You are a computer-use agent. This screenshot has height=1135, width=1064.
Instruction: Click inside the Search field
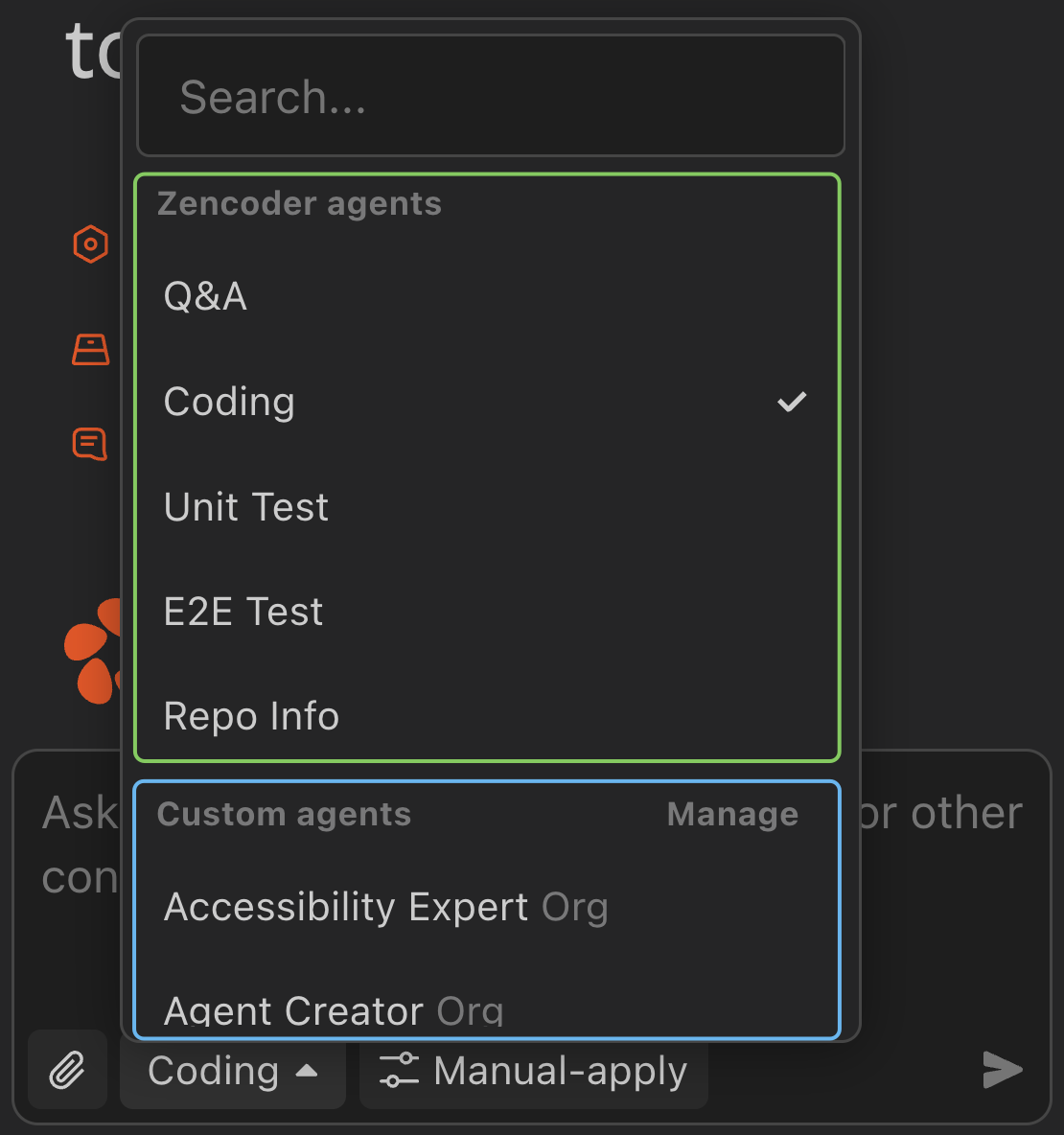point(490,96)
